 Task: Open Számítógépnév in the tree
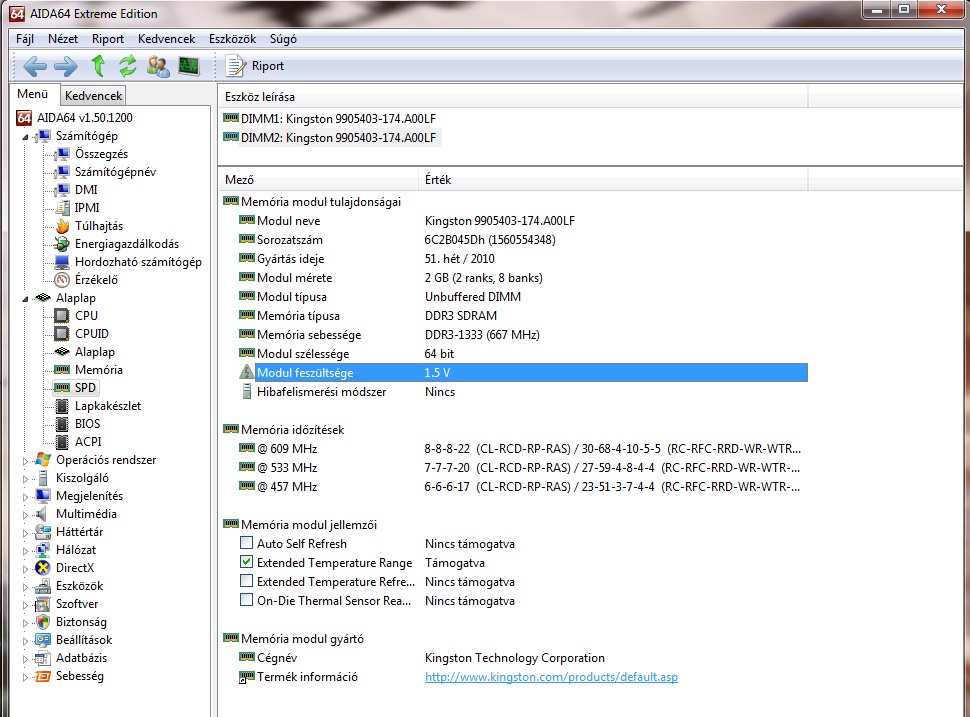pyautogui.click(x=115, y=171)
